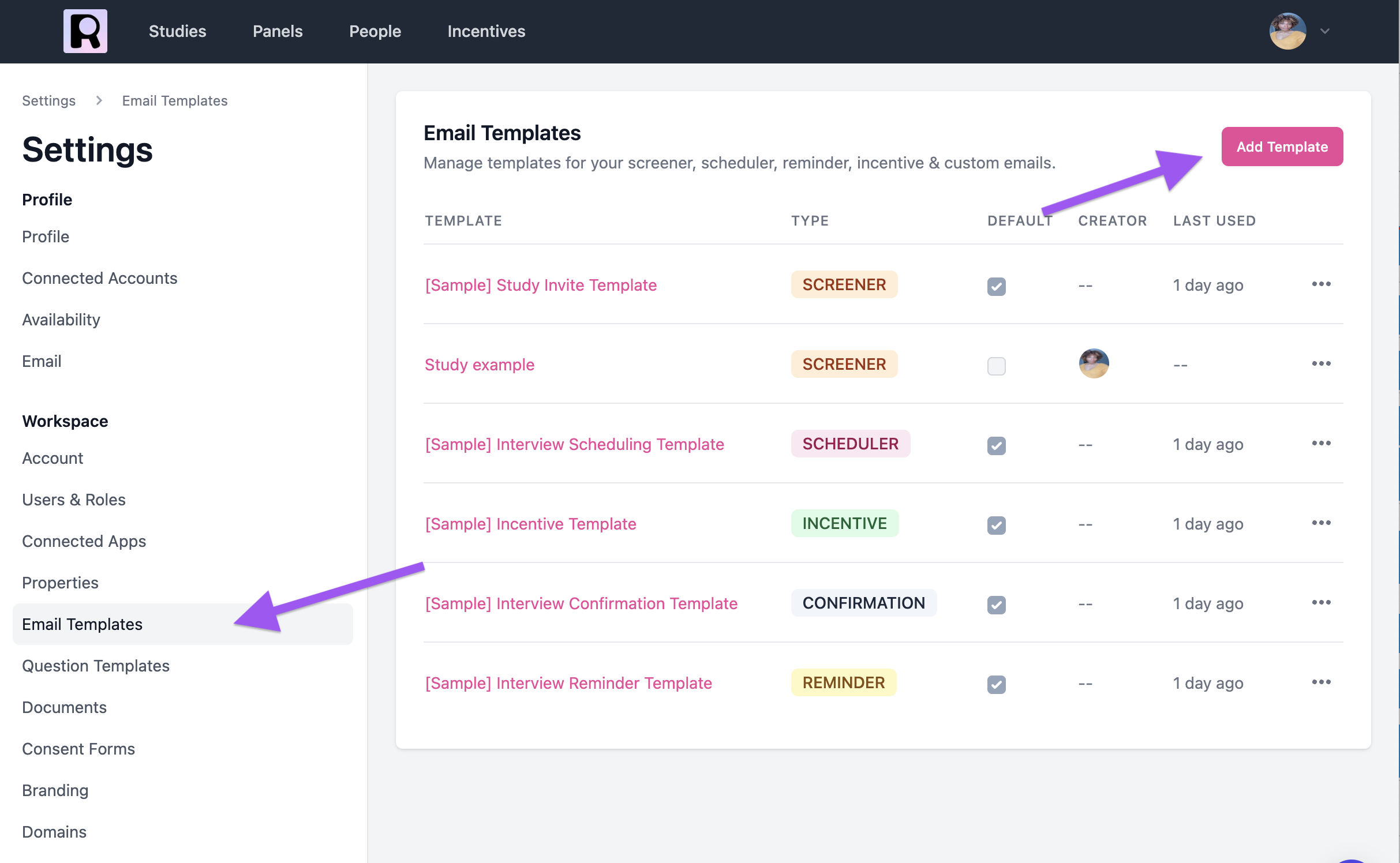1400x863 pixels.
Task: Open three-dot menu for Incentive Template
Action: pyautogui.click(x=1321, y=523)
